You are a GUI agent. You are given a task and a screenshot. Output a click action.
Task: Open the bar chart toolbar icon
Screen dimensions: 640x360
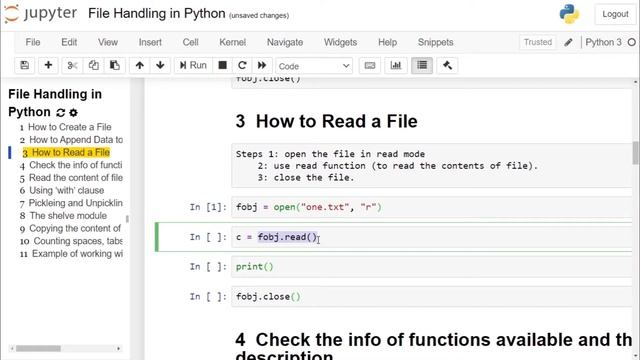click(396, 65)
